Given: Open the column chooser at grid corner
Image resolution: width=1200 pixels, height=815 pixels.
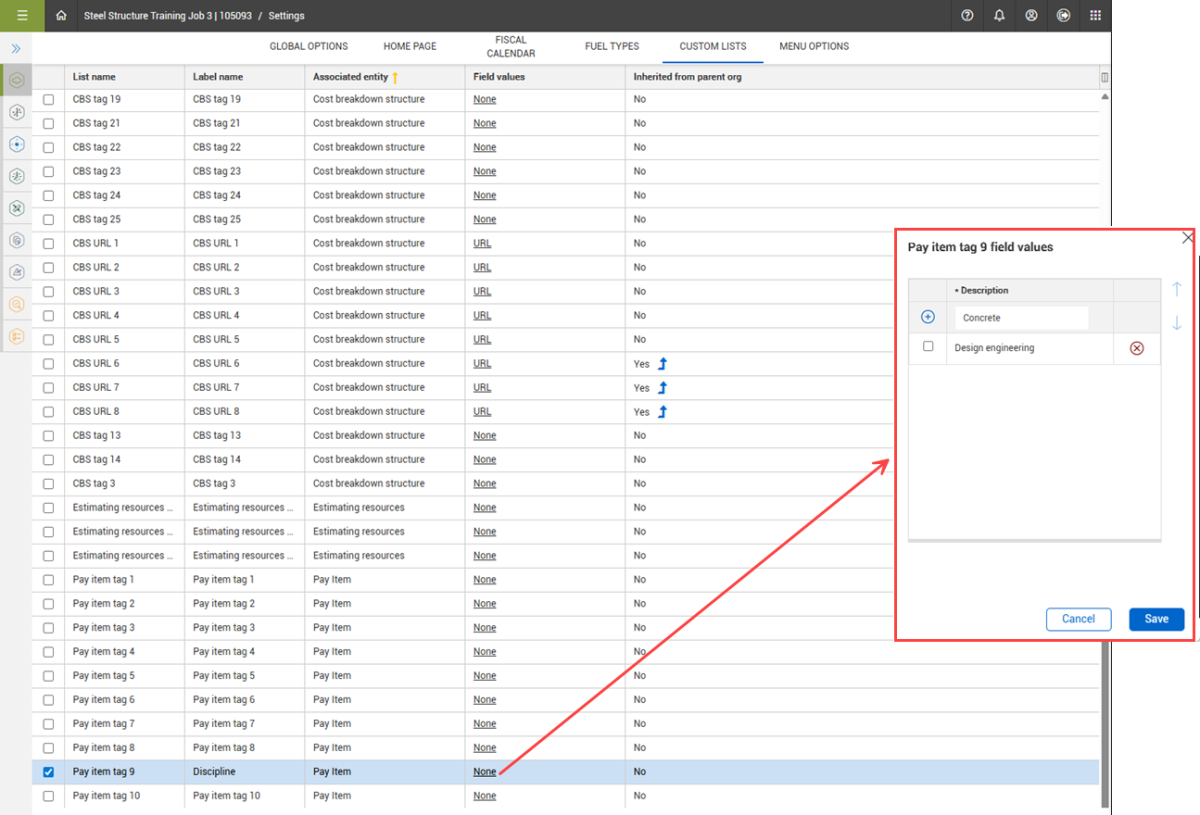Looking at the screenshot, I should coord(1104,77).
